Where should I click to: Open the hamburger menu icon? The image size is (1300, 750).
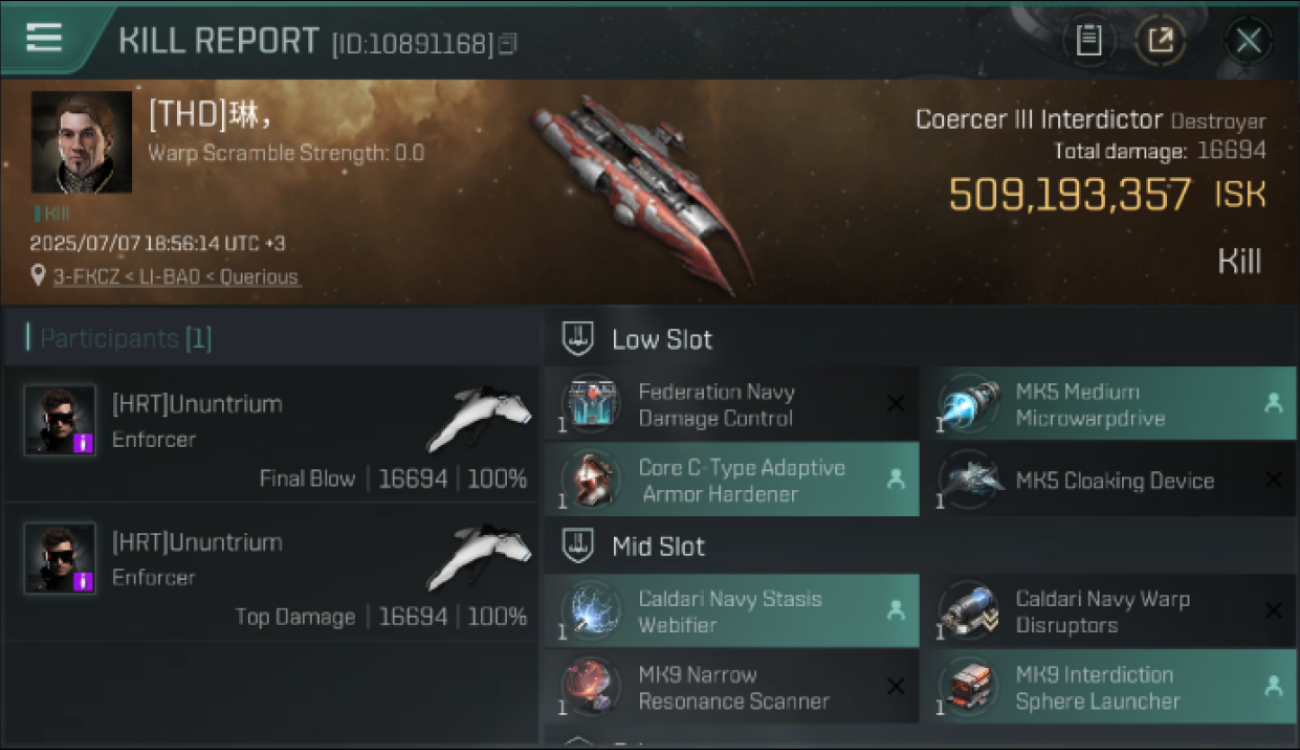(43, 37)
